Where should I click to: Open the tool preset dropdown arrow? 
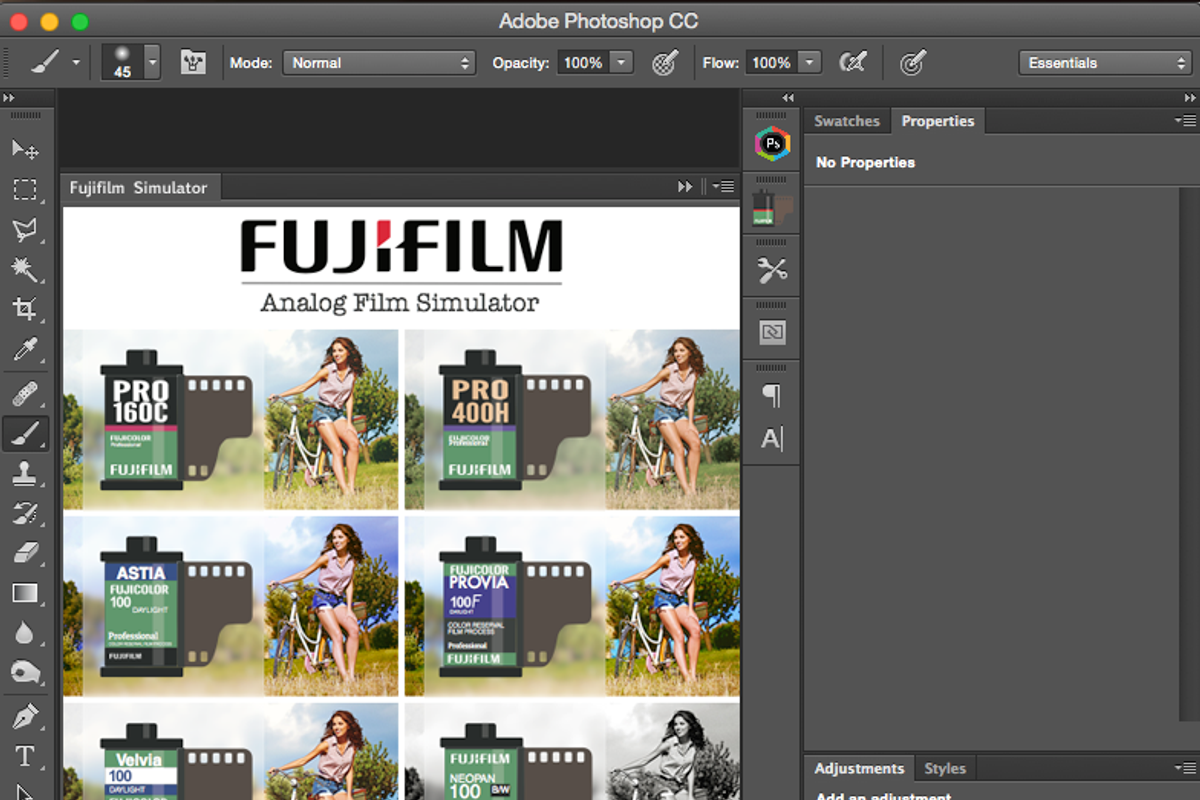tap(76, 62)
